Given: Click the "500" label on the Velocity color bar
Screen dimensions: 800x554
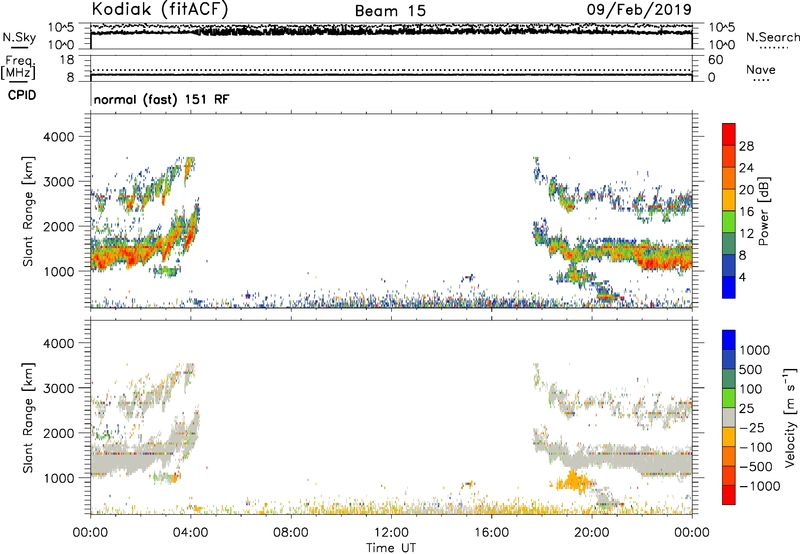Looking at the screenshot, I should pyautogui.click(x=753, y=369).
